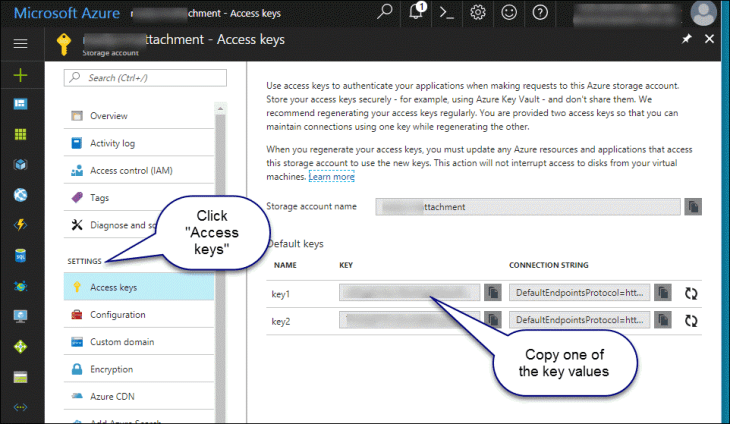Open Storage accounts icon in sidebar
Viewport: 730px width, 424px height.
pos(20,377)
